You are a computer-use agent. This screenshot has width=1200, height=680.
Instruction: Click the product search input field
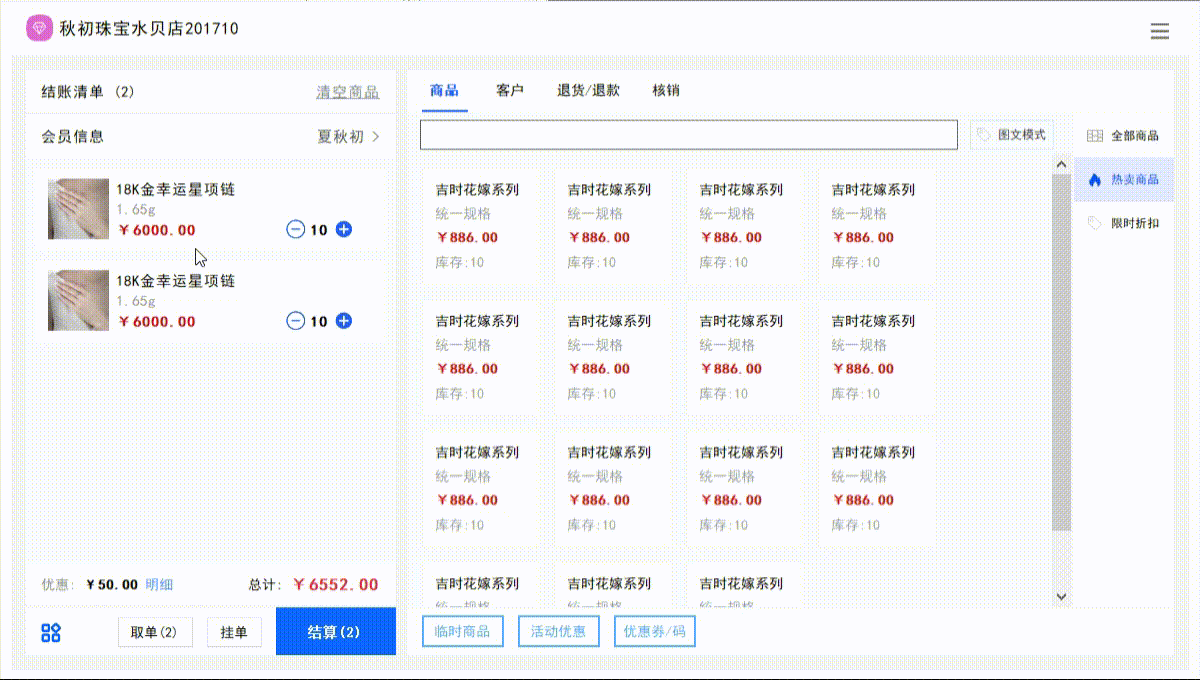(690, 135)
